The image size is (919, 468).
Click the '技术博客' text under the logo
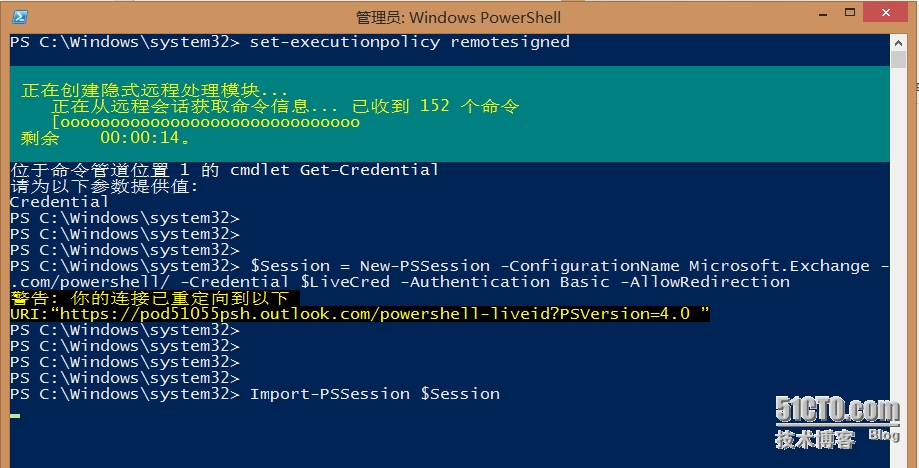[x=815, y=439]
